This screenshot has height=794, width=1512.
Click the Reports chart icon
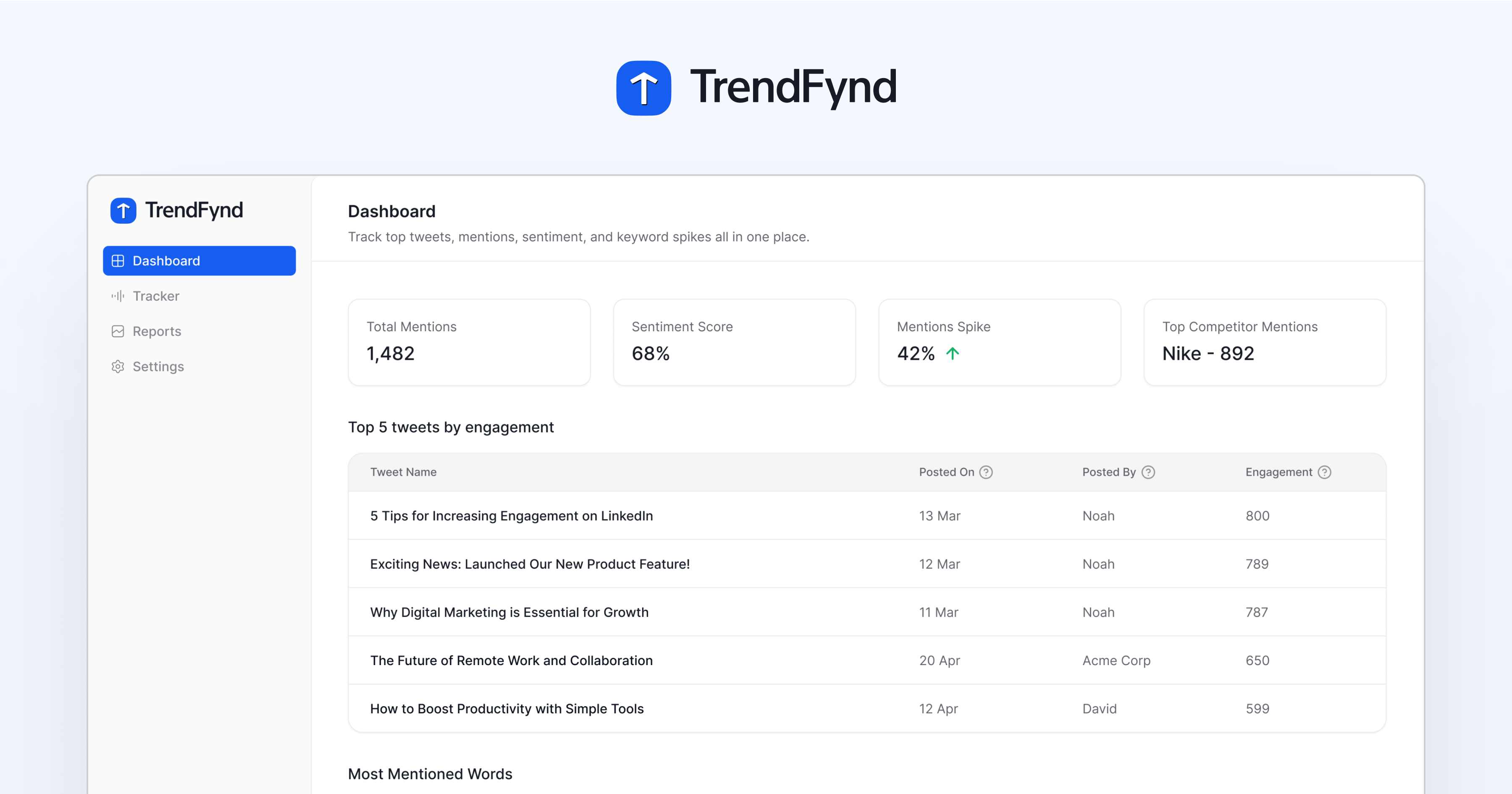(118, 331)
